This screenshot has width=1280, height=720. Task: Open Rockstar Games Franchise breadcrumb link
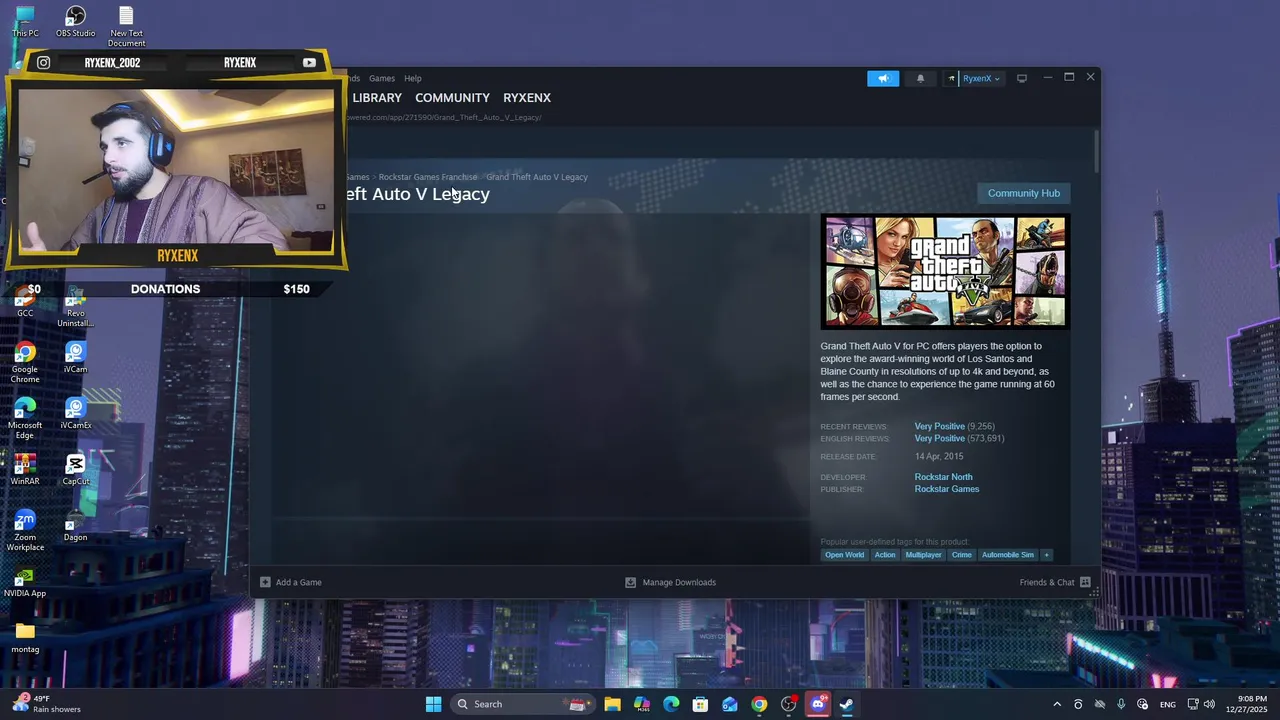coord(428,177)
